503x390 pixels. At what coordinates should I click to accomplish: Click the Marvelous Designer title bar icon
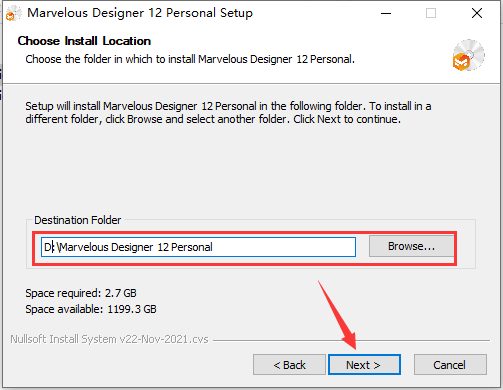pyautogui.click(x=13, y=13)
